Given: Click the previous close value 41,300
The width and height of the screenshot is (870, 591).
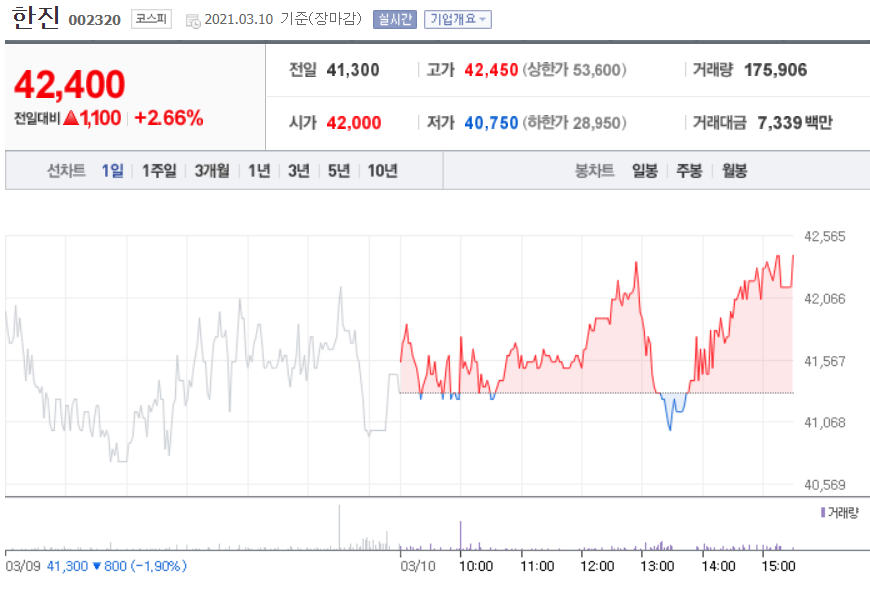Looking at the screenshot, I should (x=353, y=70).
